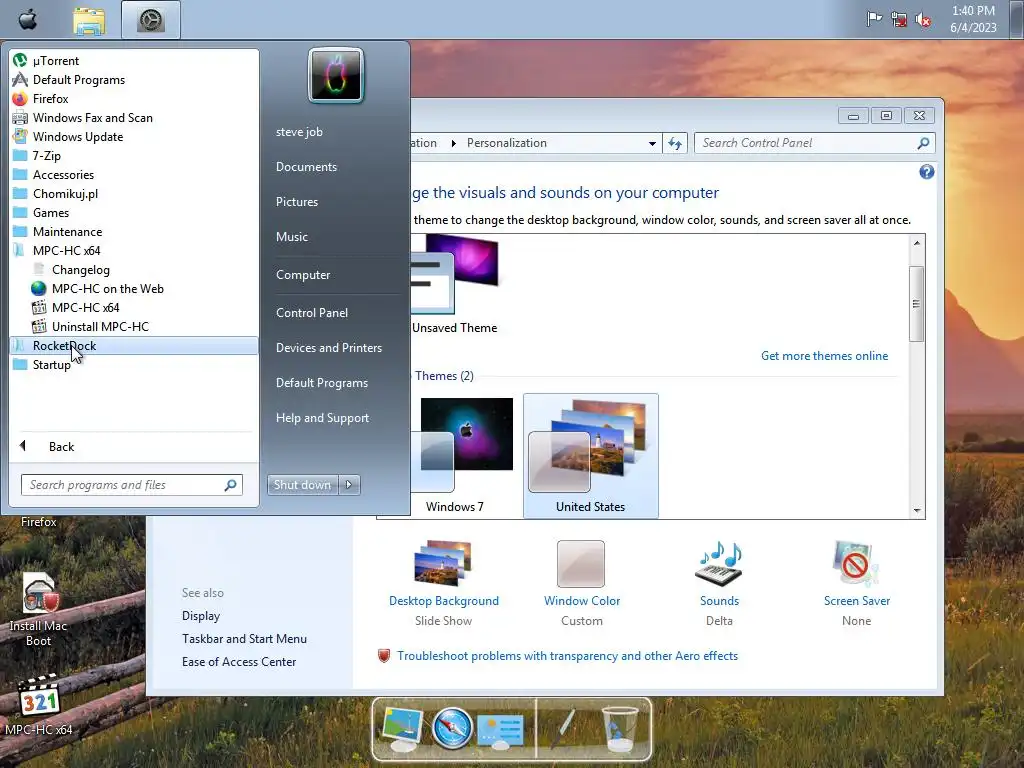The height and width of the screenshot is (768, 1024).
Task: Open Install Mac Boot desktop shortcut
Action: (39, 610)
